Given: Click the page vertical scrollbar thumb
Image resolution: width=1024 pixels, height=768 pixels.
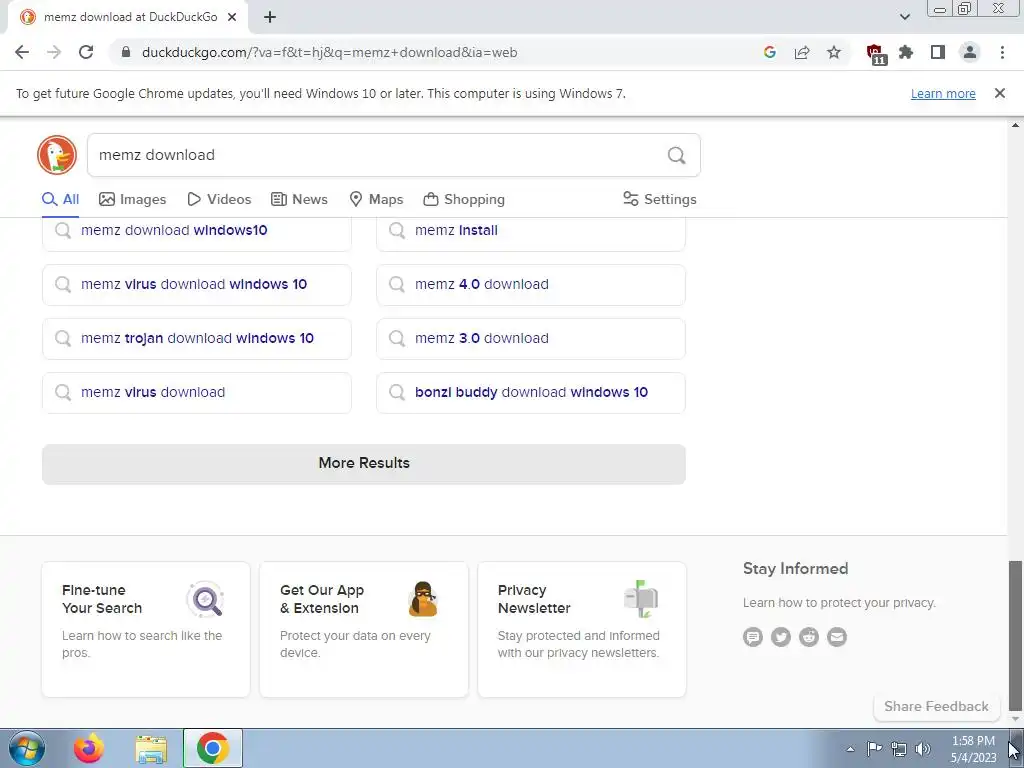Looking at the screenshot, I should (1016, 635).
